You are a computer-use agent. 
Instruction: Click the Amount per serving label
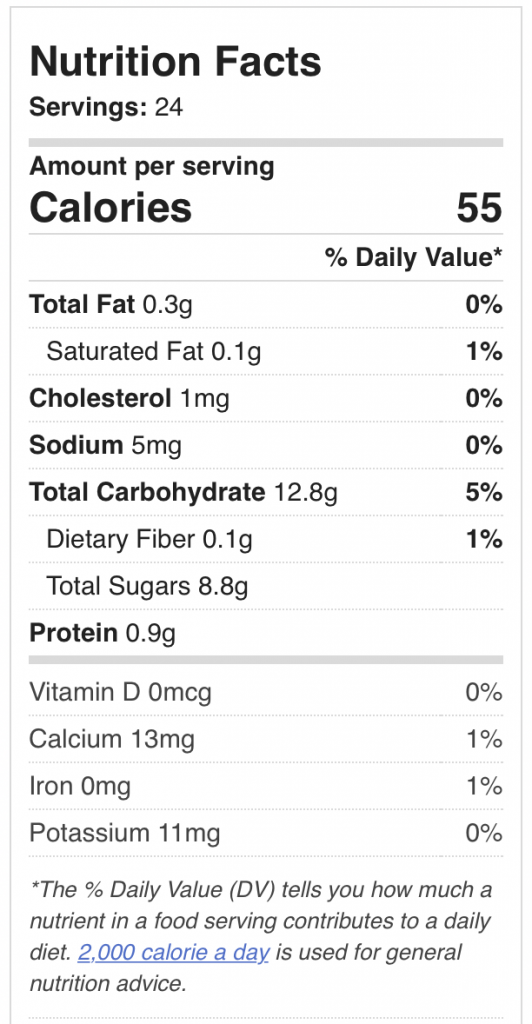click(152, 167)
